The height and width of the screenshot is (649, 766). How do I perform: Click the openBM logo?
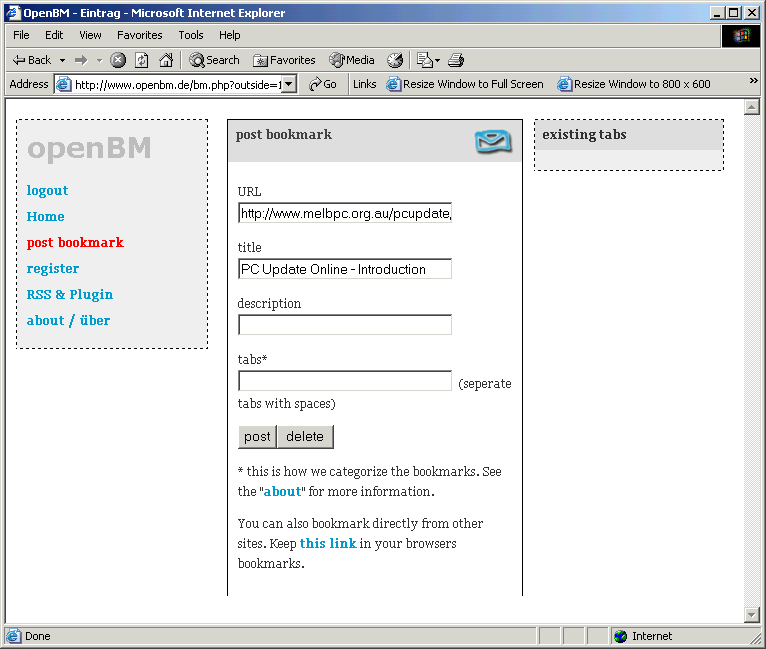pos(89,148)
